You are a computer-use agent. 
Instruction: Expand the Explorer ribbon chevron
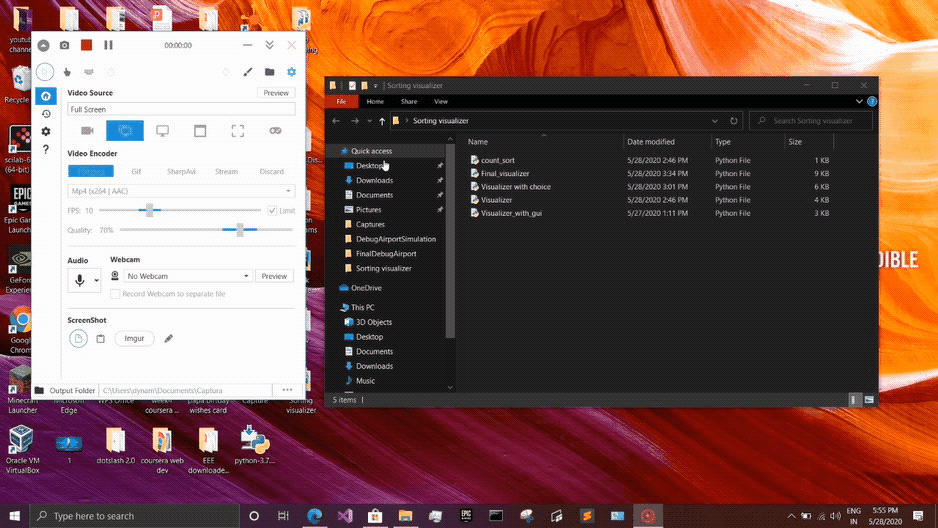tap(859, 102)
